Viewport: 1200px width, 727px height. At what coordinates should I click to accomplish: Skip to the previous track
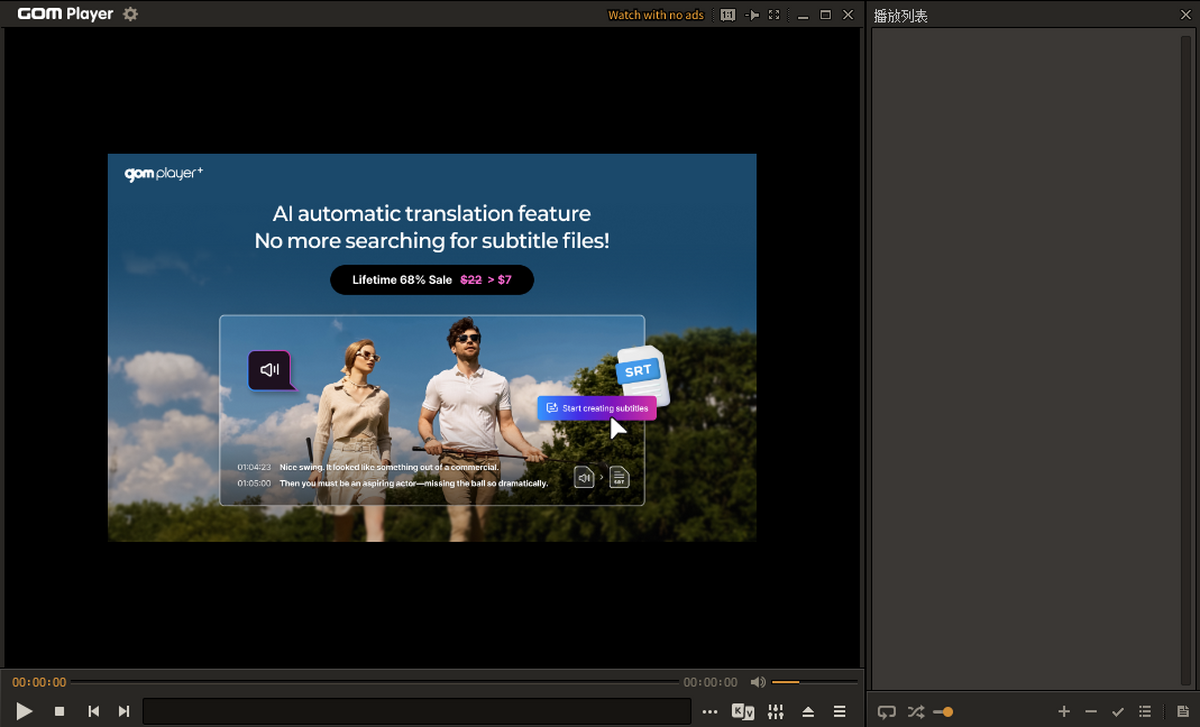pos(93,711)
